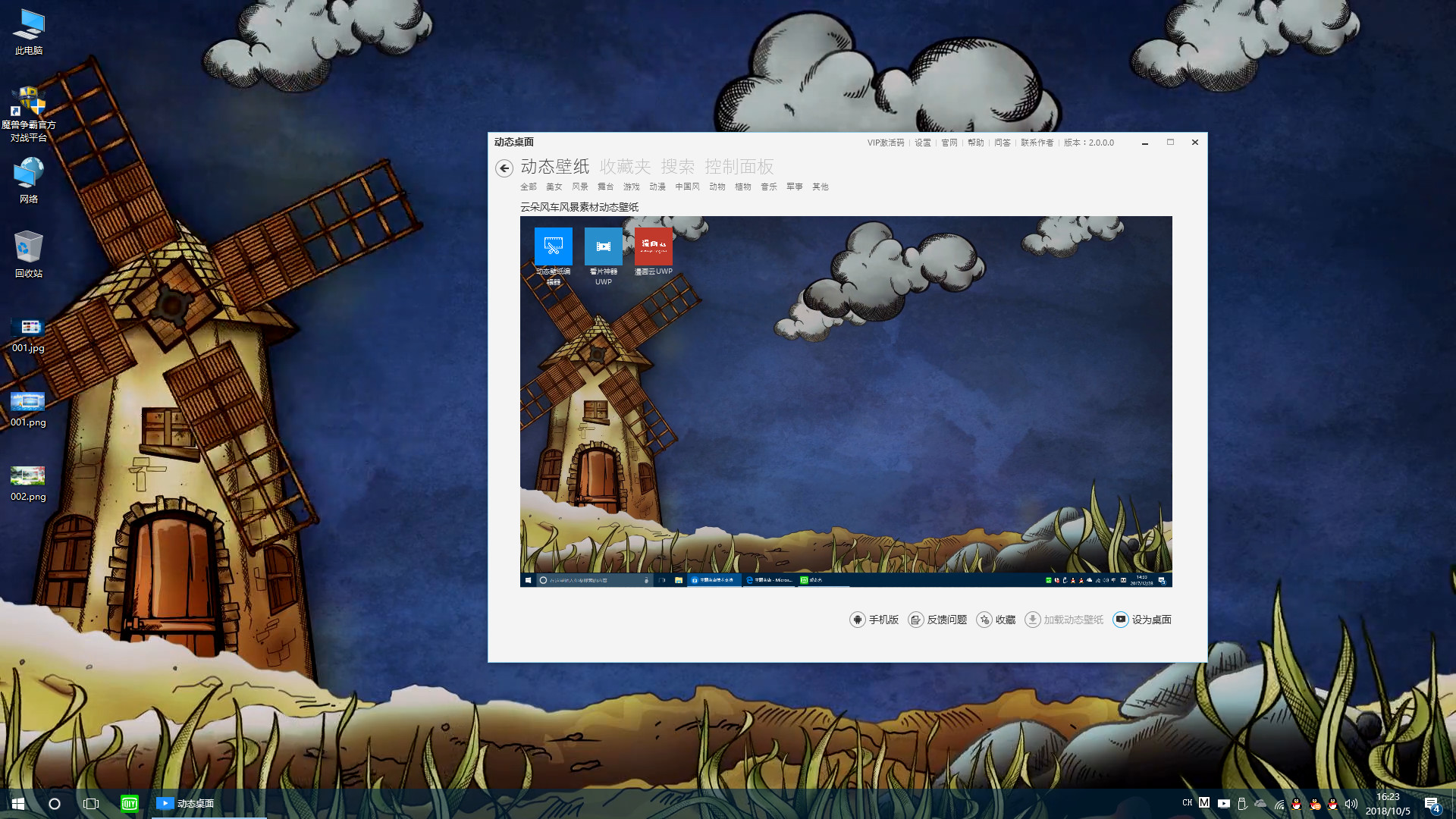
Task: Open the 控制面板 tab
Action: 739,167
